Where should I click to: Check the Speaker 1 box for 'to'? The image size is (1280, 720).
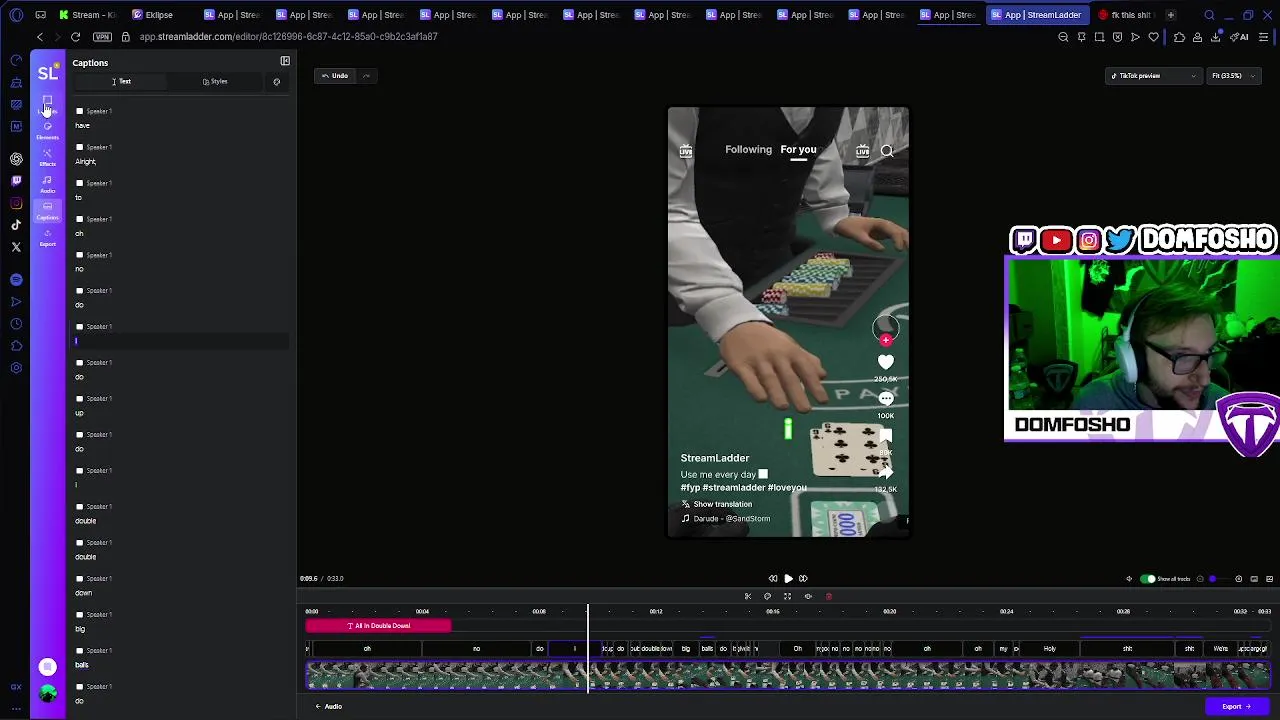pyautogui.click(x=79, y=183)
